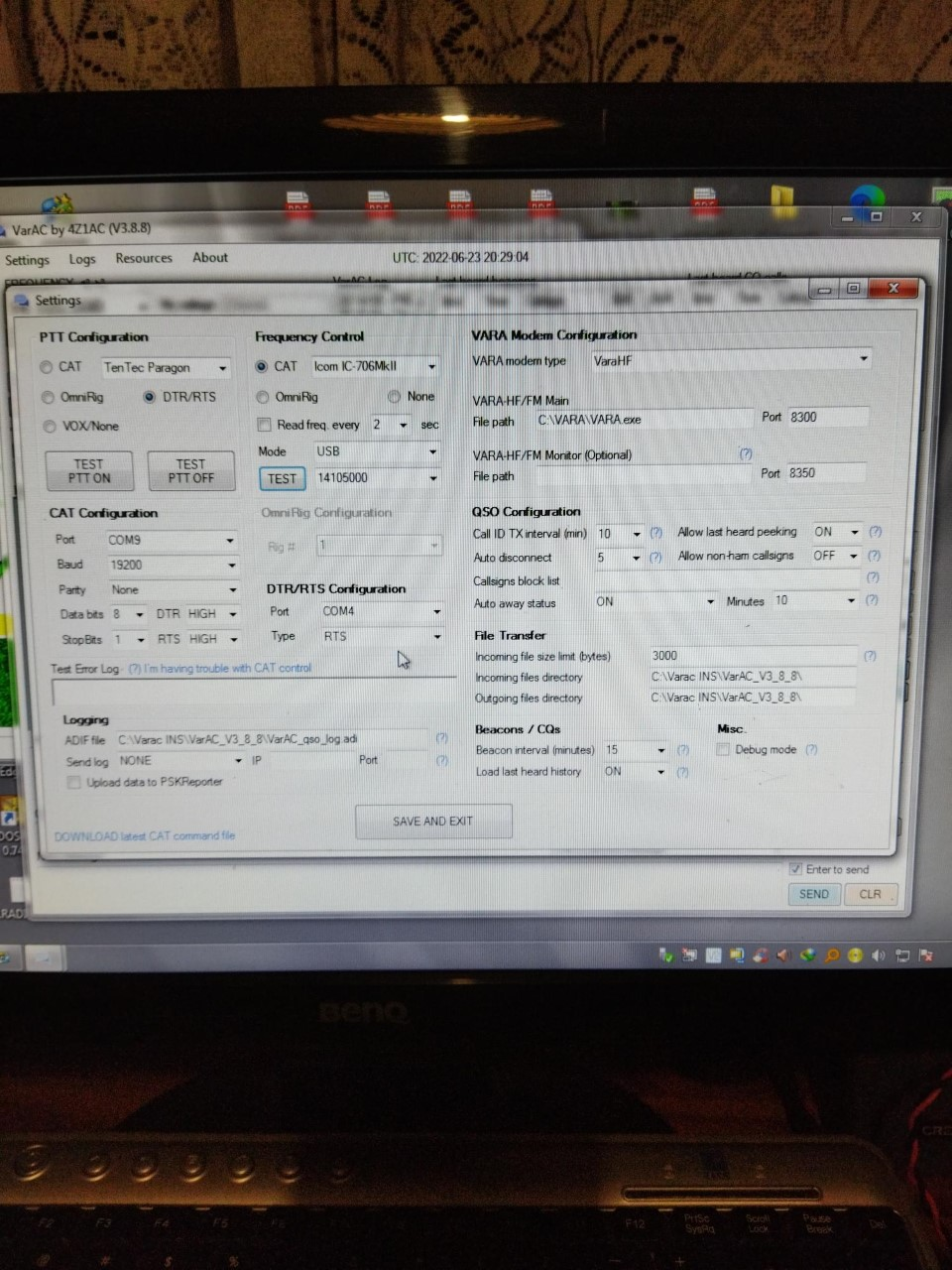The height and width of the screenshot is (1270, 952).
Task: Open the Action Center flag tray icon
Action: coord(925,956)
